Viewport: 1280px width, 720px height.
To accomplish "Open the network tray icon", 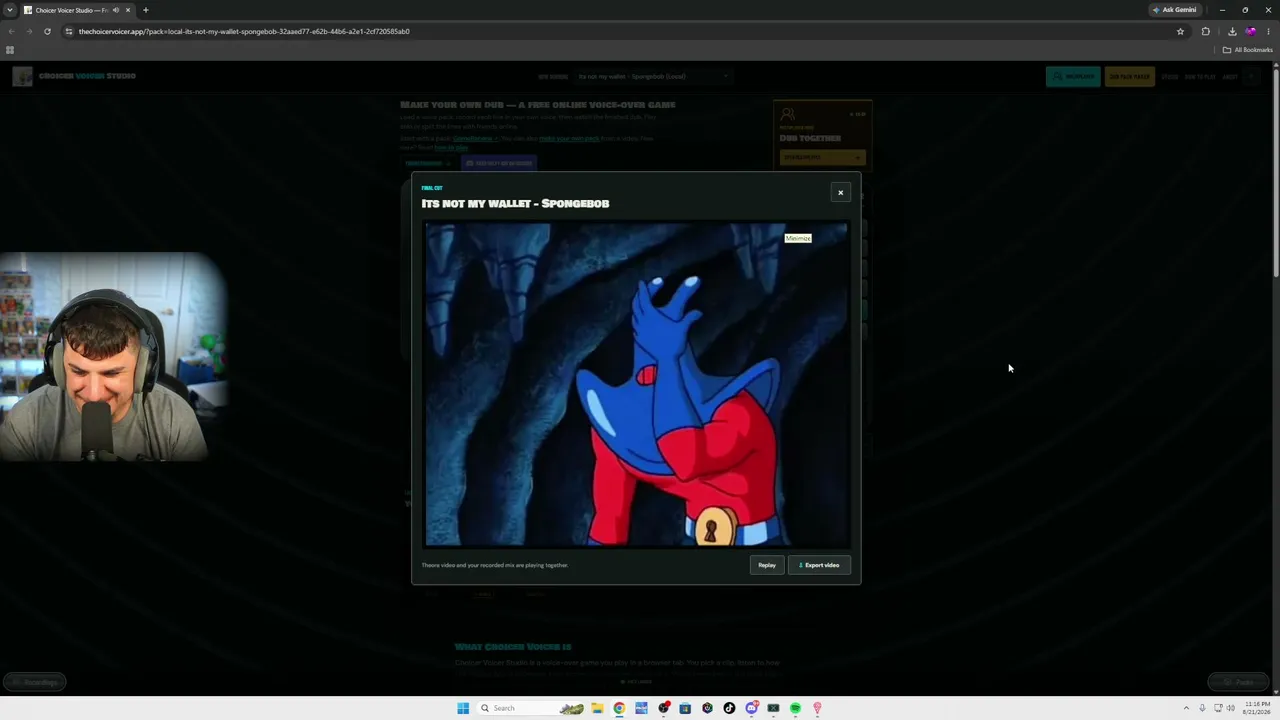I will pyautogui.click(x=1217, y=708).
